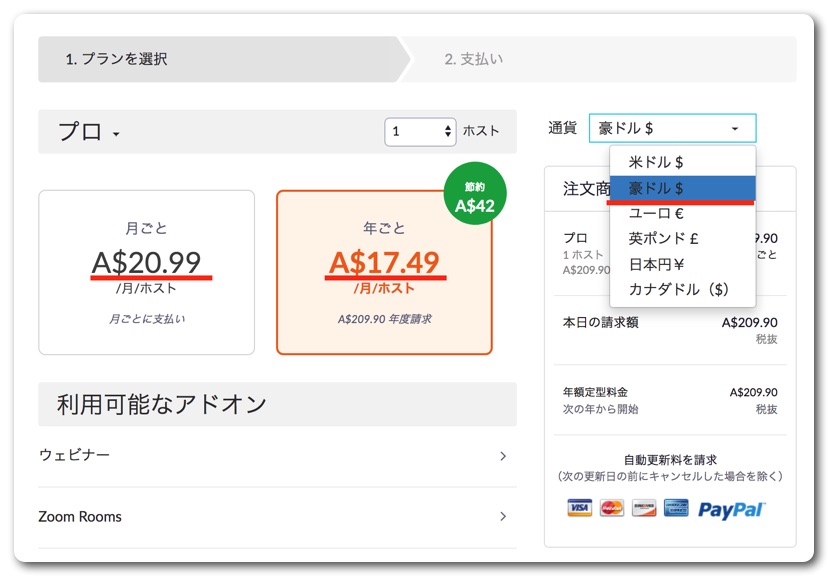Click the host count stepper field
The image size is (828, 576).
click(420, 131)
